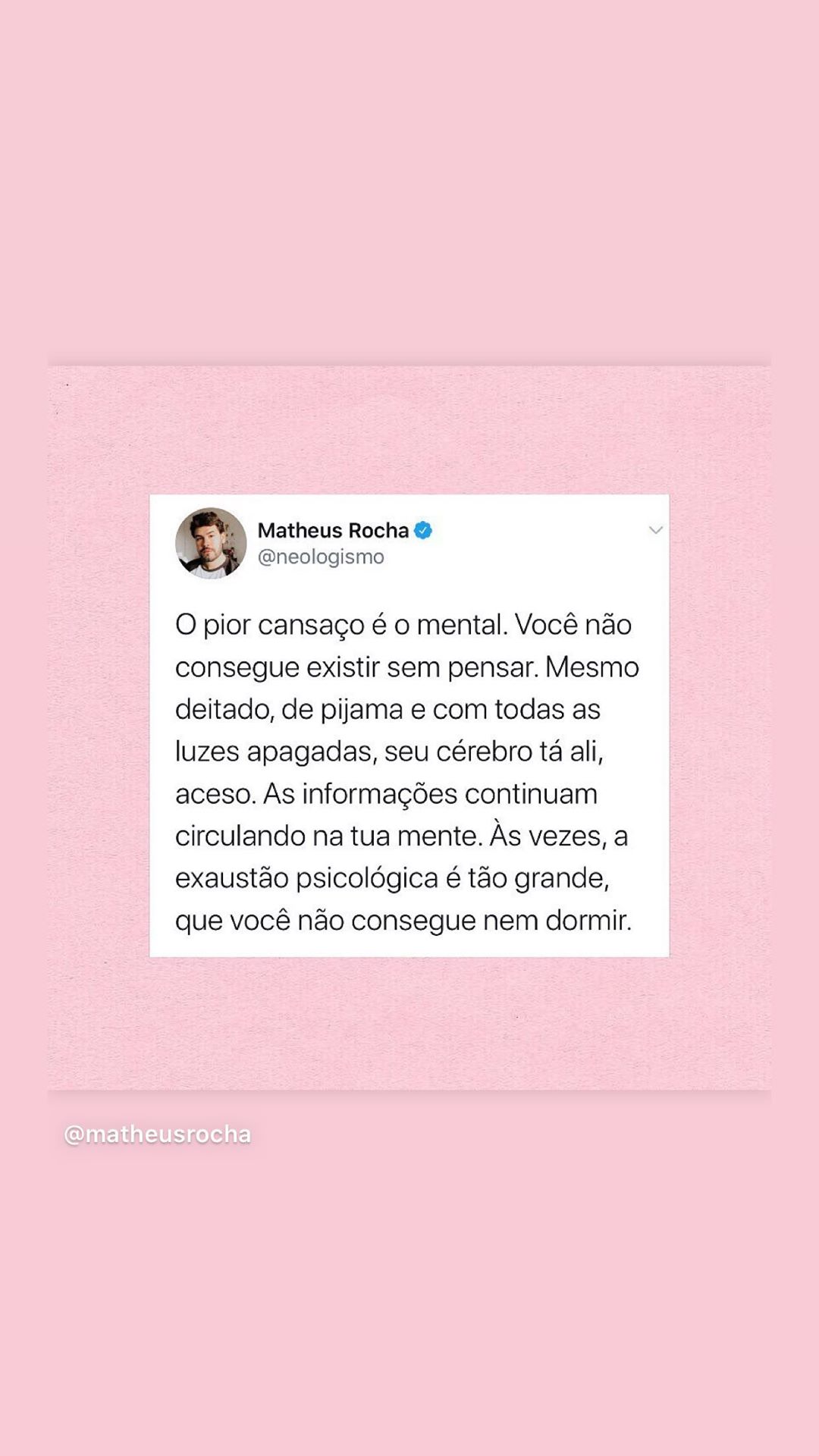The height and width of the screenshot is (1456, 819).
Task: Open the @neologismo handle link
Action: pos(321,557)
